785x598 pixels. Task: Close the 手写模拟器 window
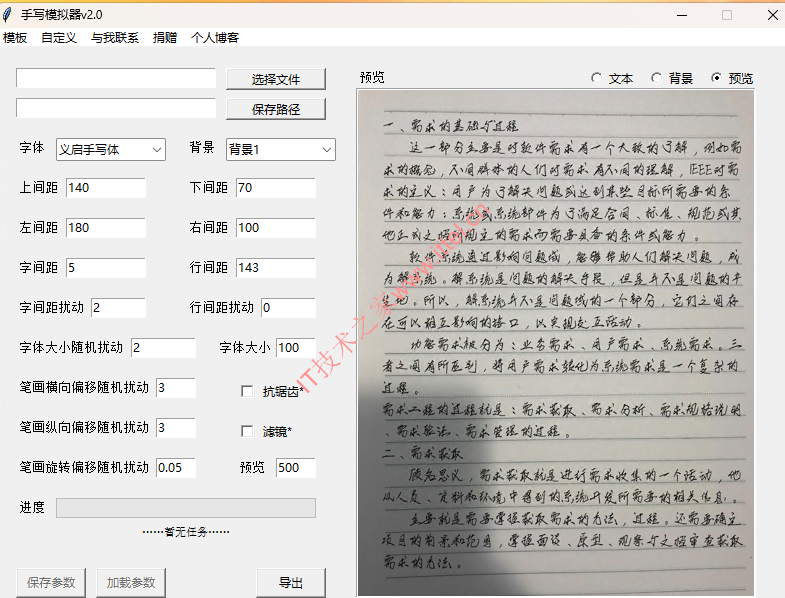(772, 15)
